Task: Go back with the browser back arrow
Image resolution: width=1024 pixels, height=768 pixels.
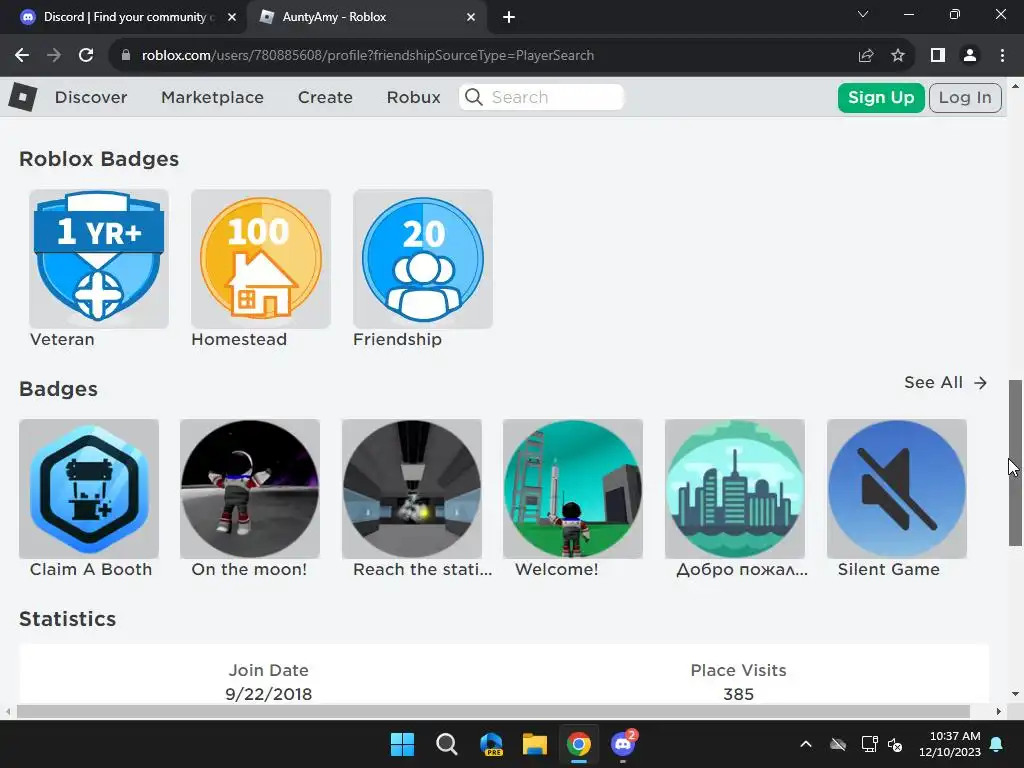Action: point(22,56)
